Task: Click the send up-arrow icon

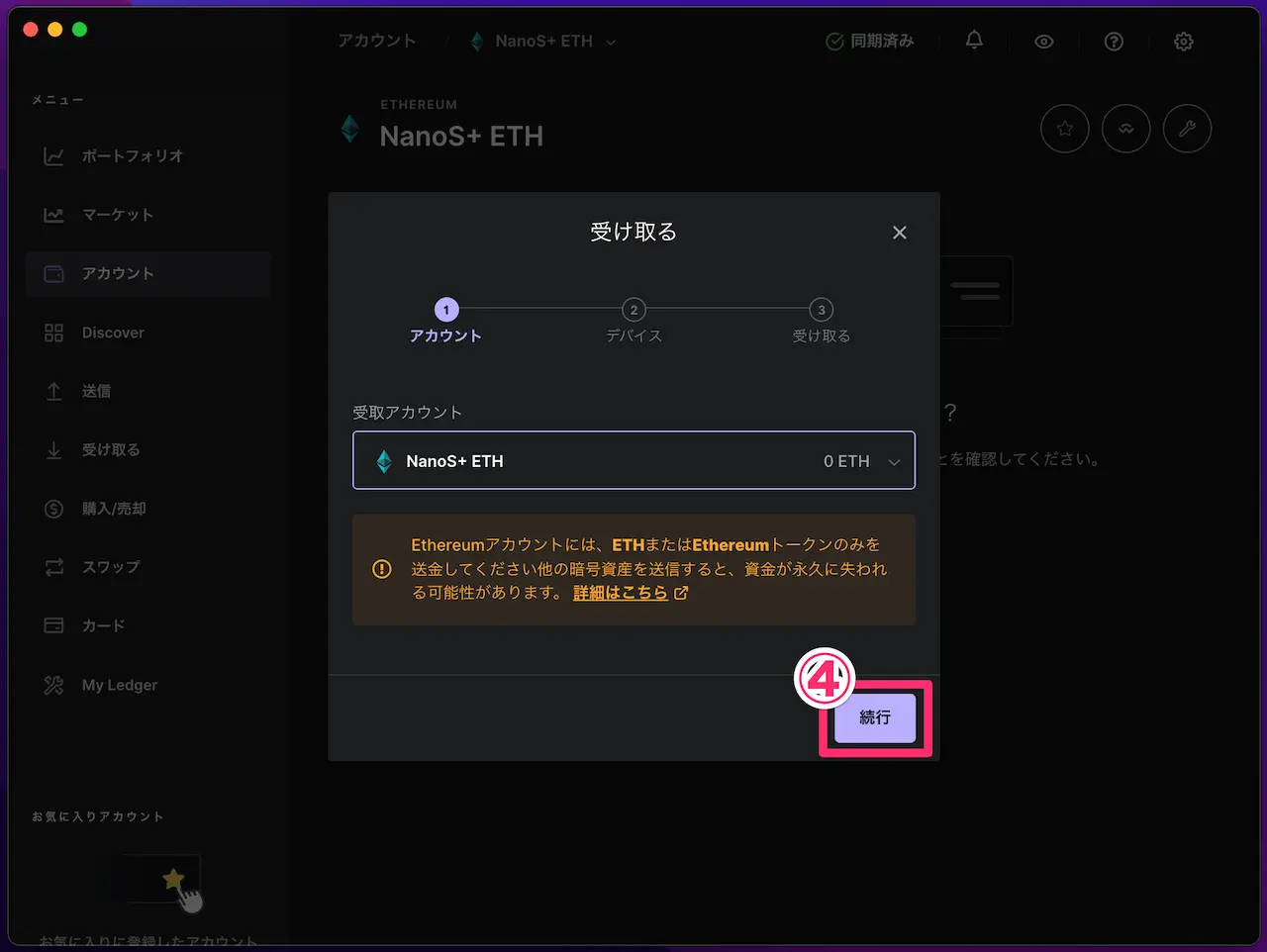Action: coord(54,391)
